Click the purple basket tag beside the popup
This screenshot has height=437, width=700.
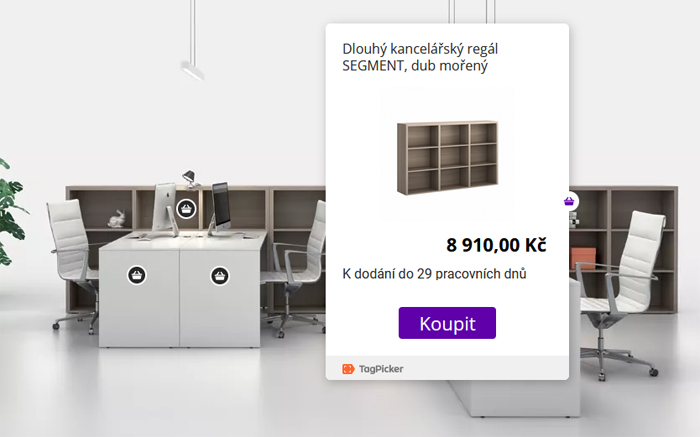569,201
